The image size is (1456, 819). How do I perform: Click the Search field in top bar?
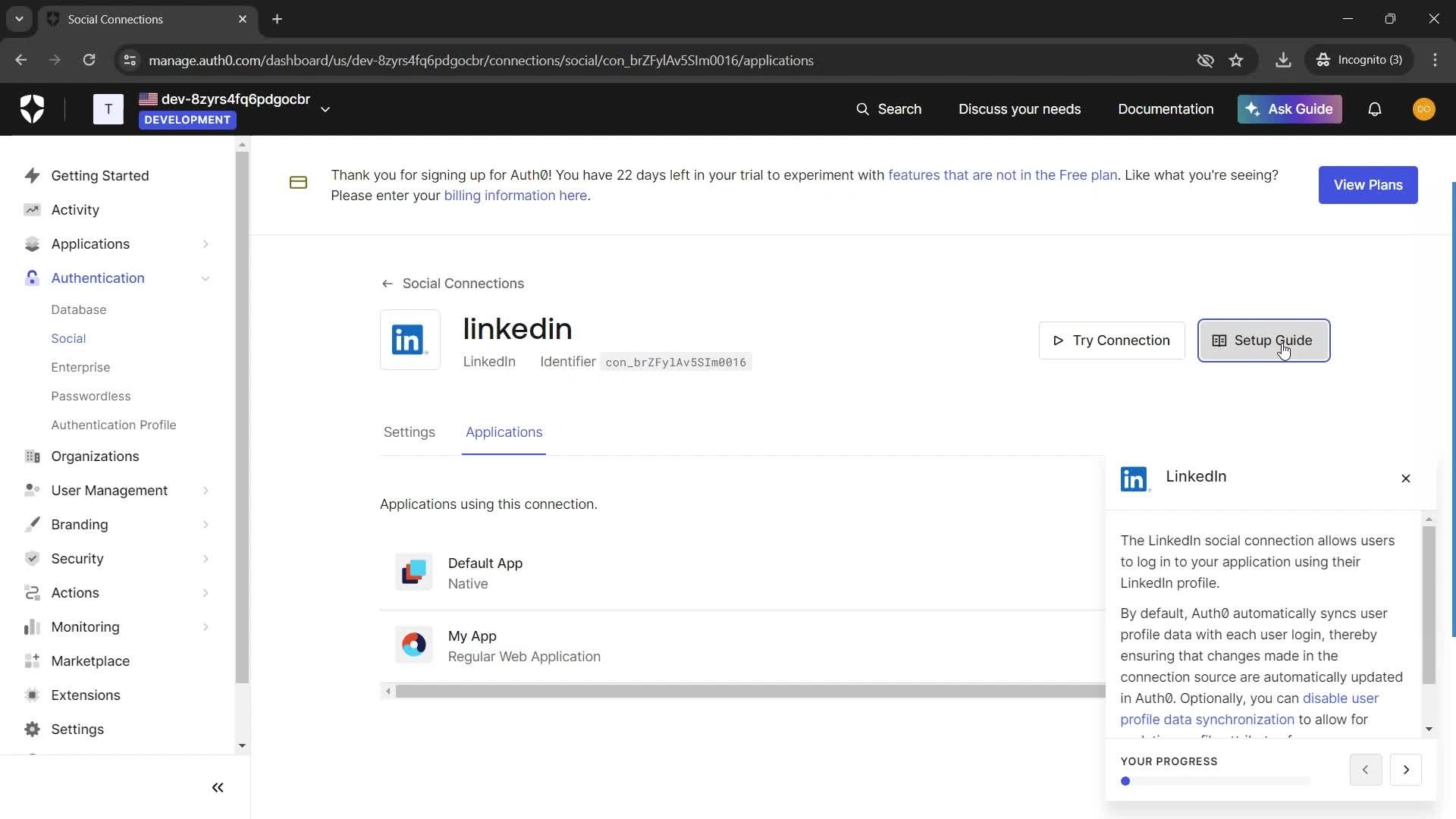tap(889, 109)
